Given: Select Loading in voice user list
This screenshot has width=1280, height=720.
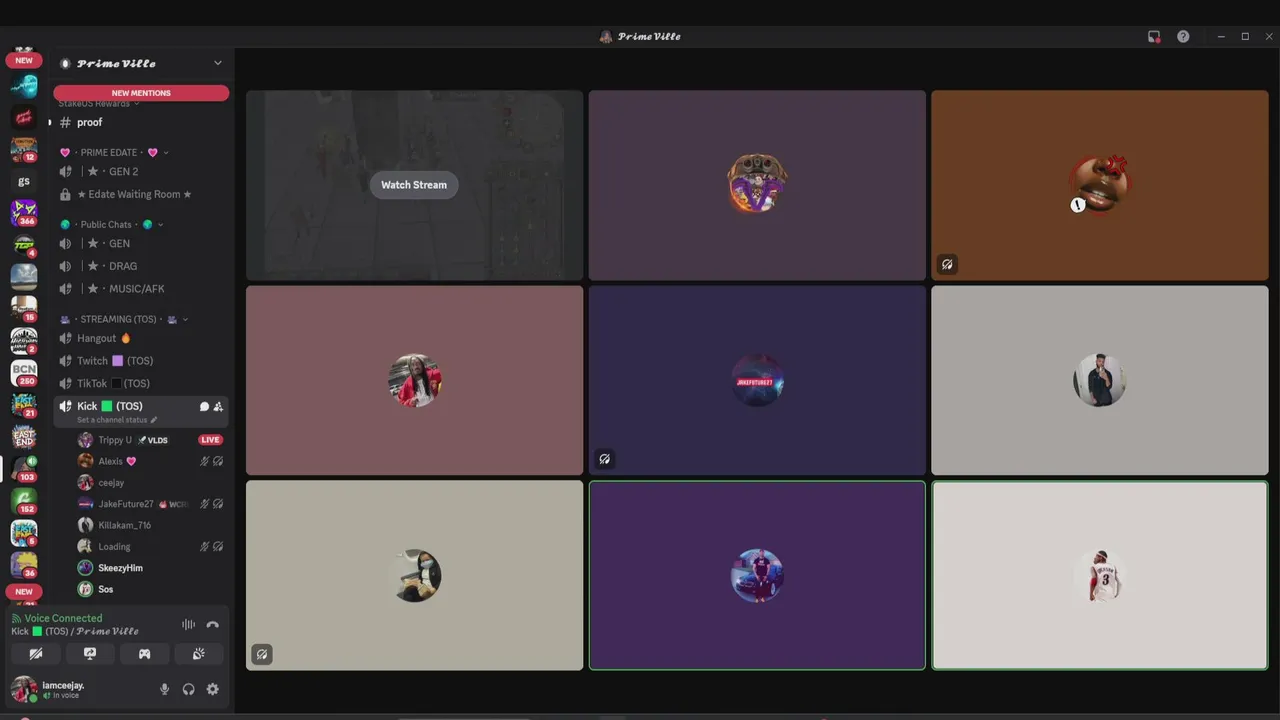Looking at the screenshot, I should (x=149, y=547).
